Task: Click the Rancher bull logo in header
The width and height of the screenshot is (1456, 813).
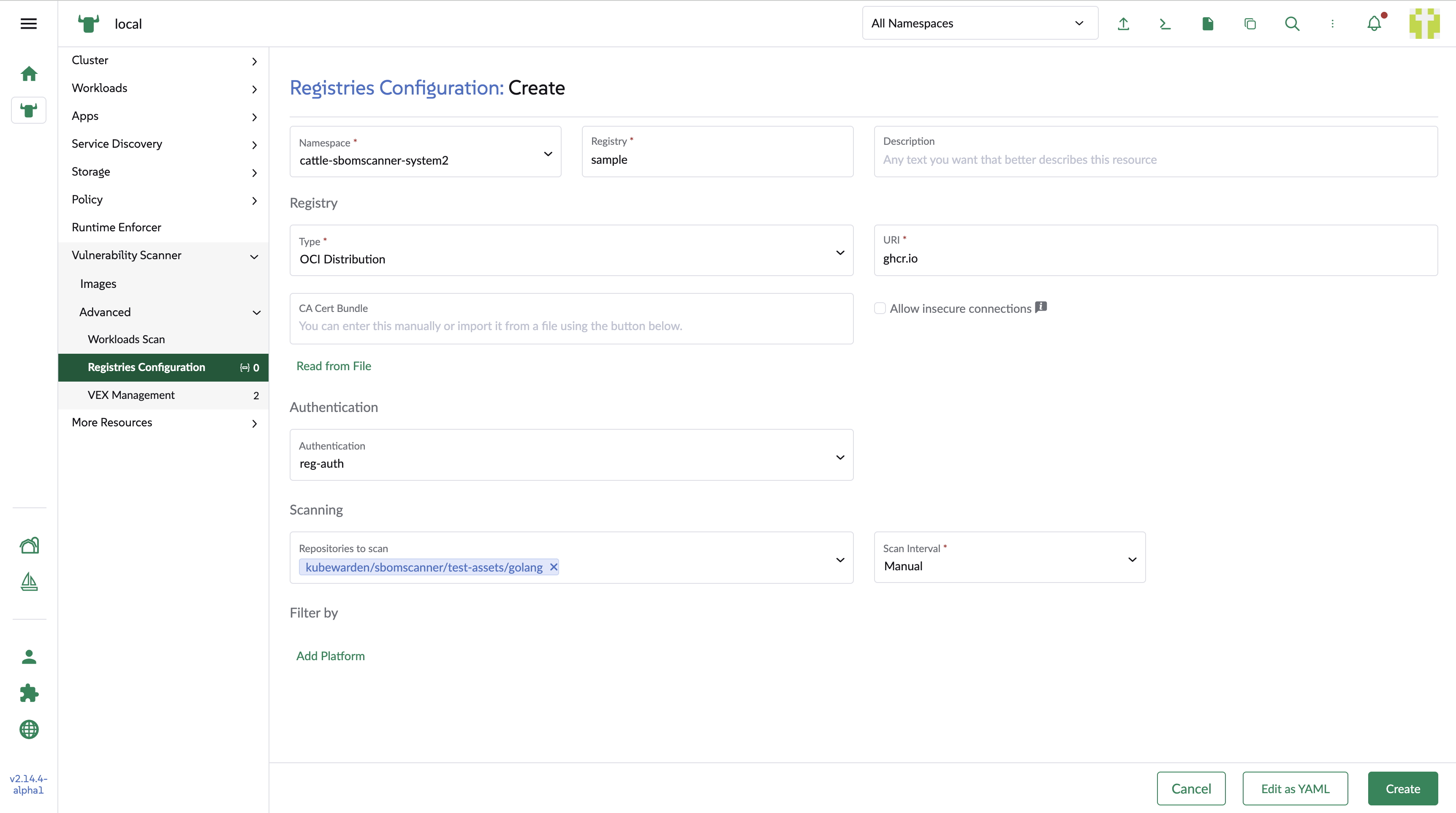Action: click(89, 24)
